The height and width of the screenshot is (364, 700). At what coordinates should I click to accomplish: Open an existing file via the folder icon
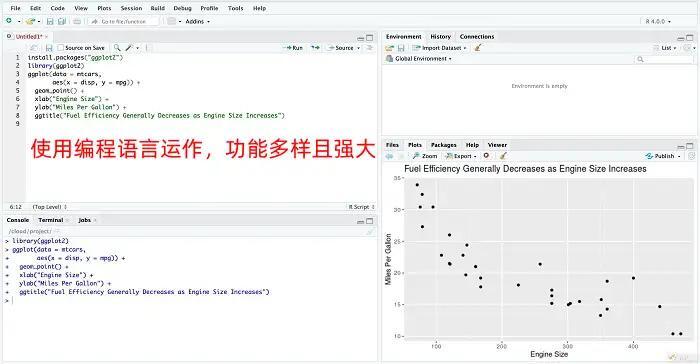click(30, 21)
